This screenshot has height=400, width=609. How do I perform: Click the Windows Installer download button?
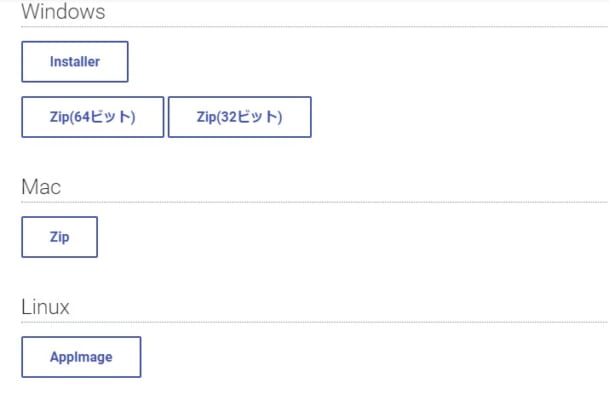pos(75,62)
